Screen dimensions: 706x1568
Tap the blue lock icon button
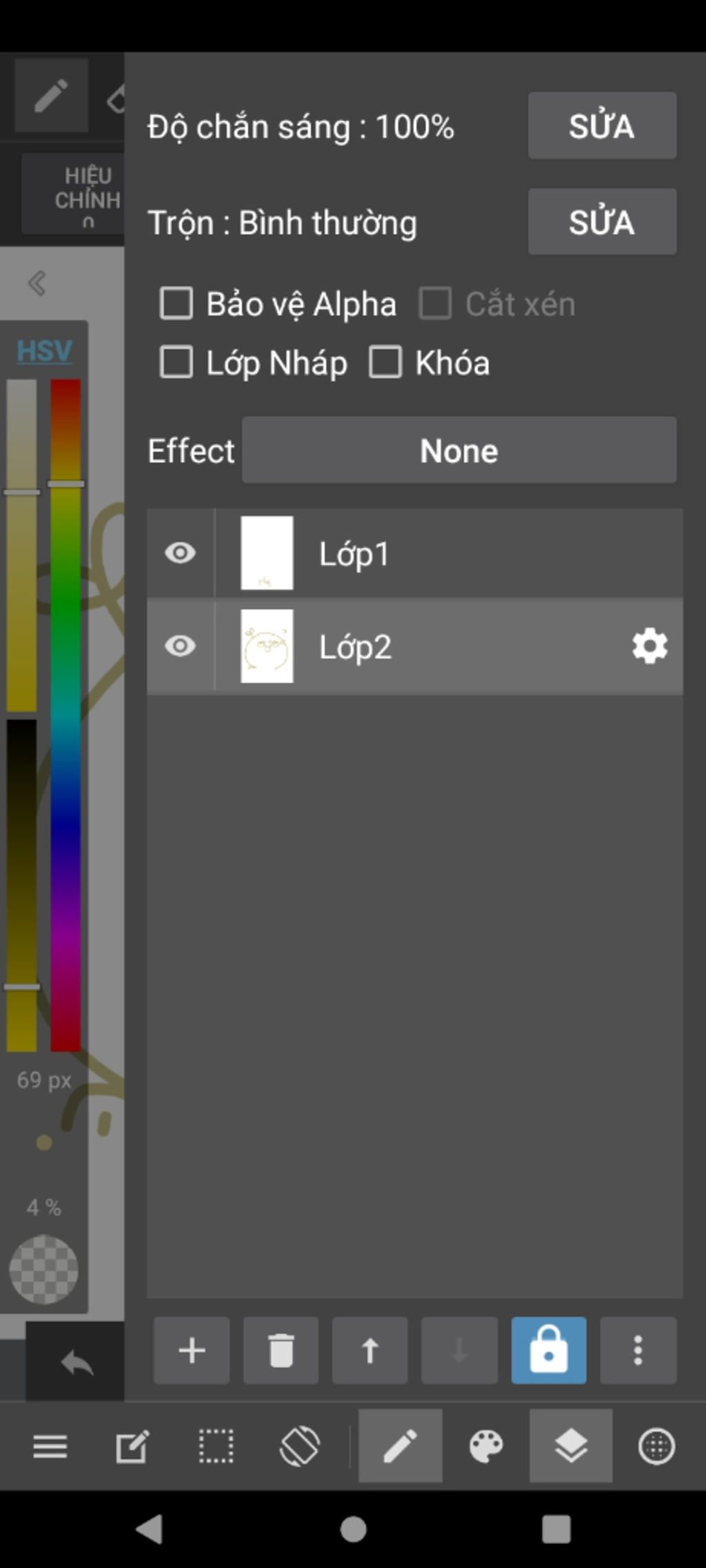point(549,1350)
